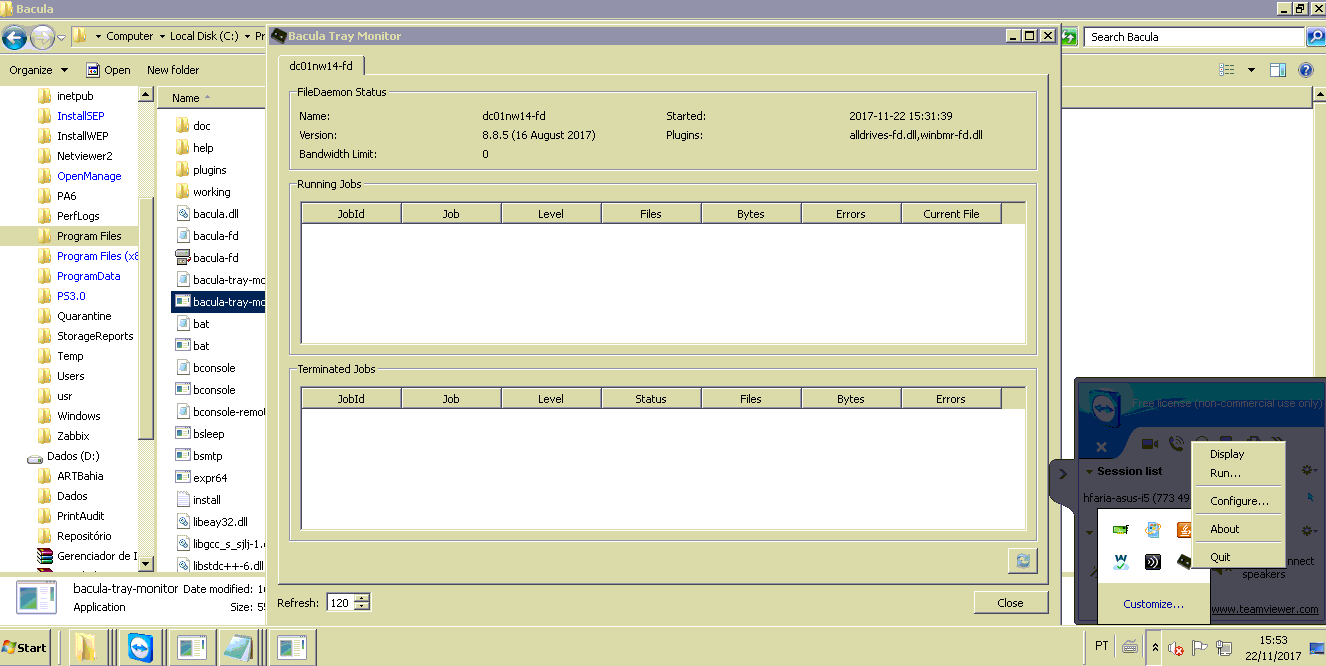The width and height of the screenshot is (1326, 666).
Task: Collapse the TeamViewer side panel arrow
Action: [1062, 474]
